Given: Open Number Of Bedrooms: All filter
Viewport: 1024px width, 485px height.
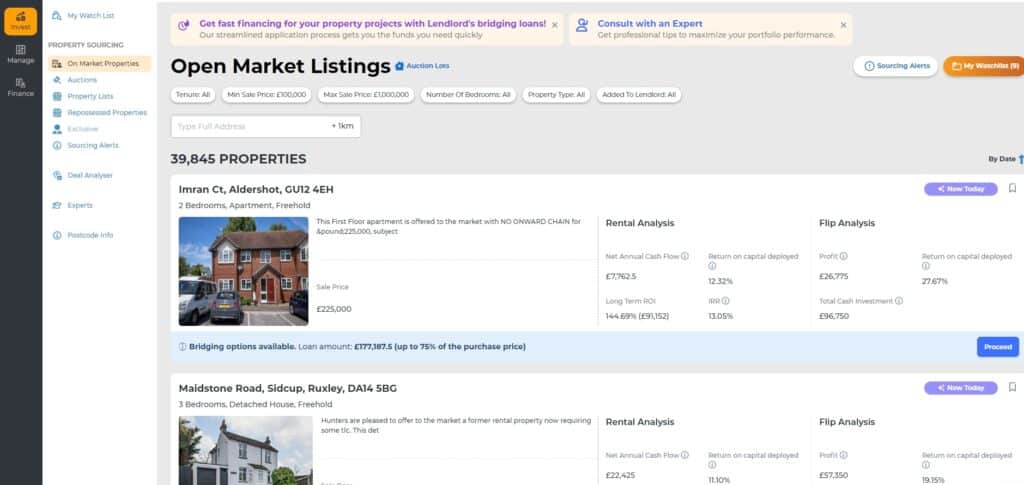Looking at the screenshot, I should pyautogui.click(x=468, y=95).
